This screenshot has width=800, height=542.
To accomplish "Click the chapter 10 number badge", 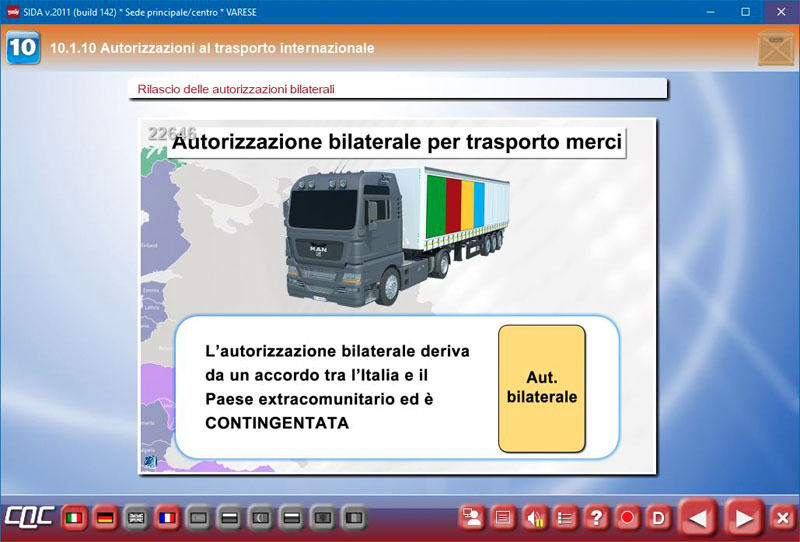I will (x=22, y=48).
